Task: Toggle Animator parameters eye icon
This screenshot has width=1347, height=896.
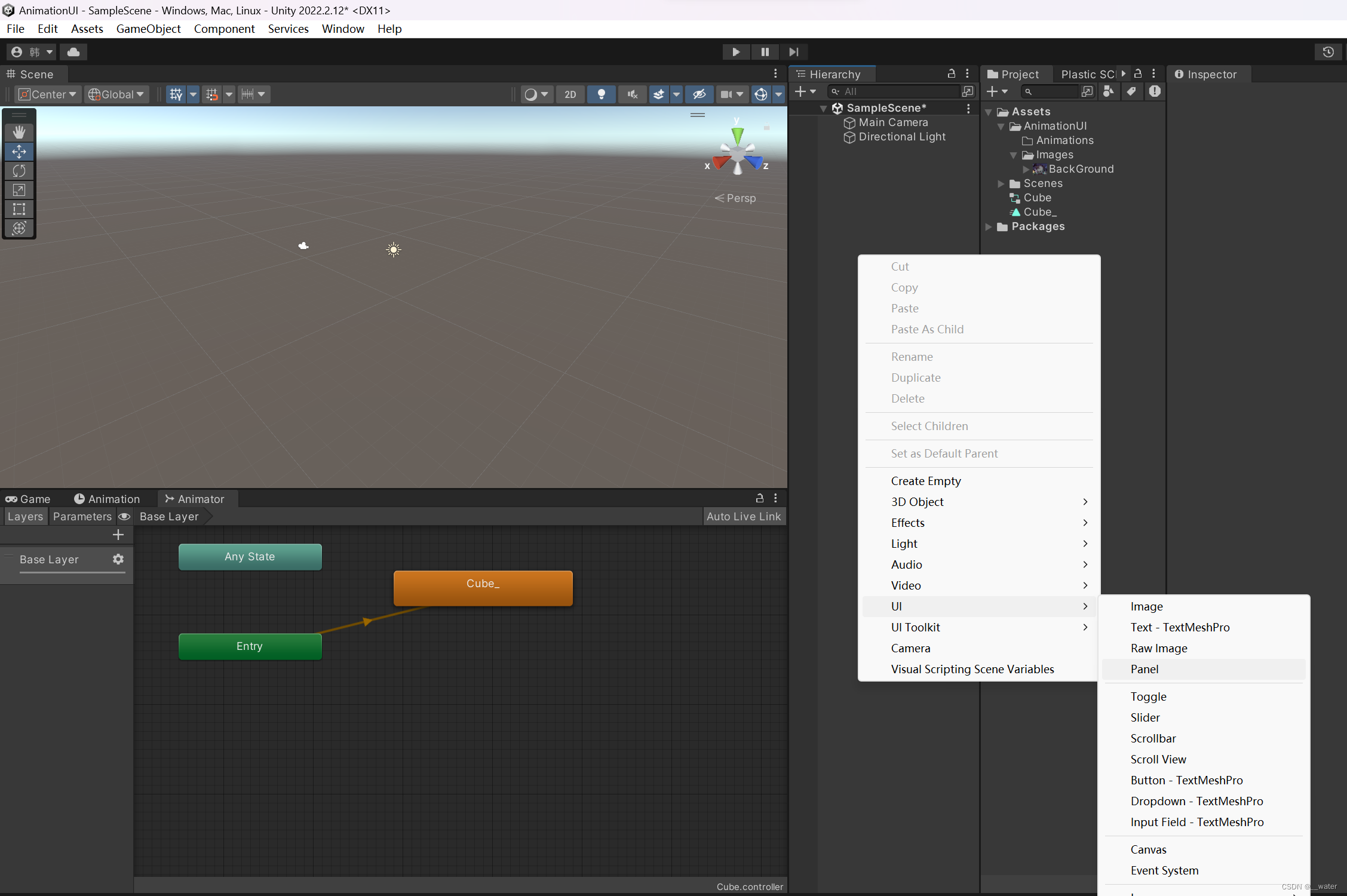Action: (124, 517)
